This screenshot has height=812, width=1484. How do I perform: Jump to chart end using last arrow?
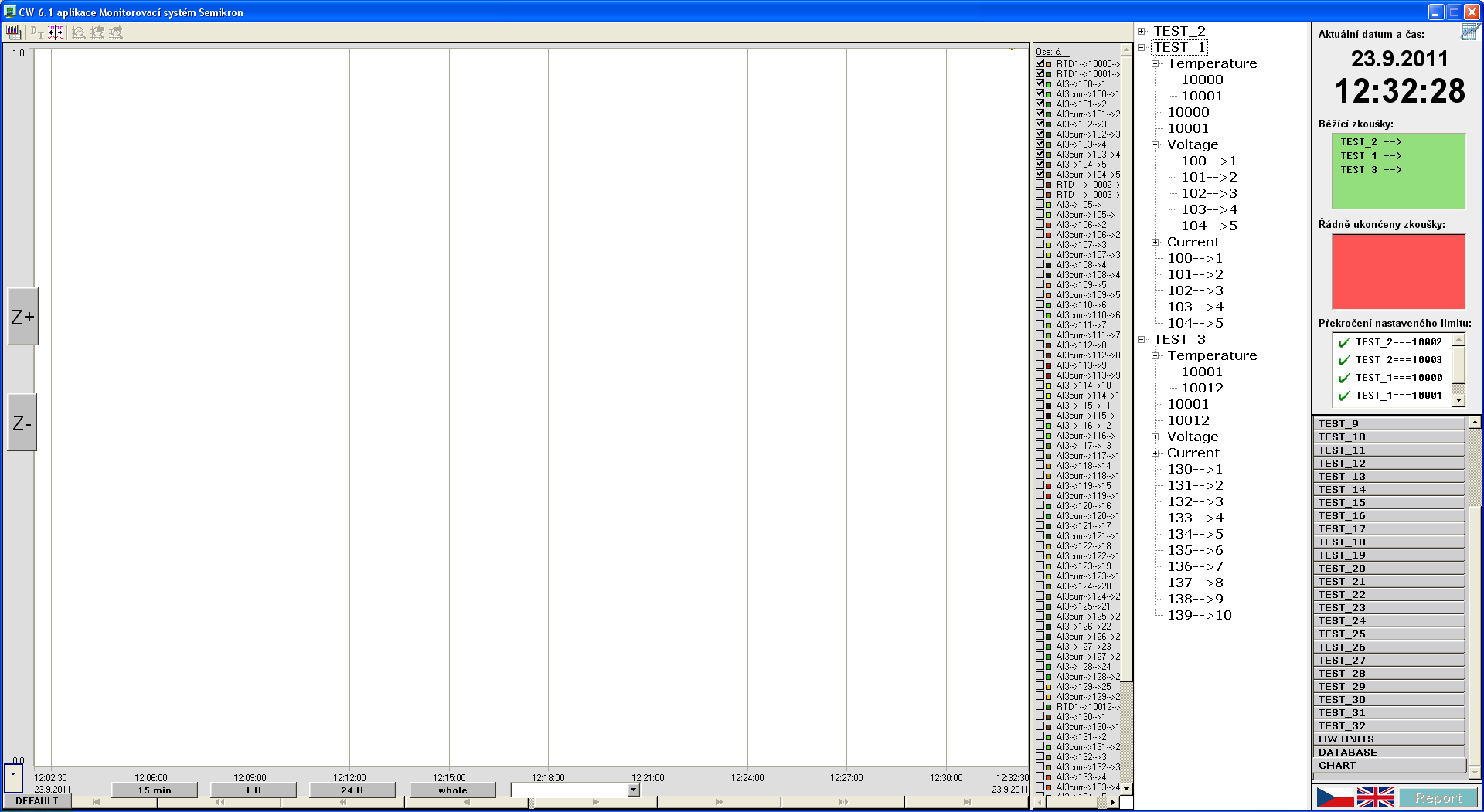coord(966,802)
